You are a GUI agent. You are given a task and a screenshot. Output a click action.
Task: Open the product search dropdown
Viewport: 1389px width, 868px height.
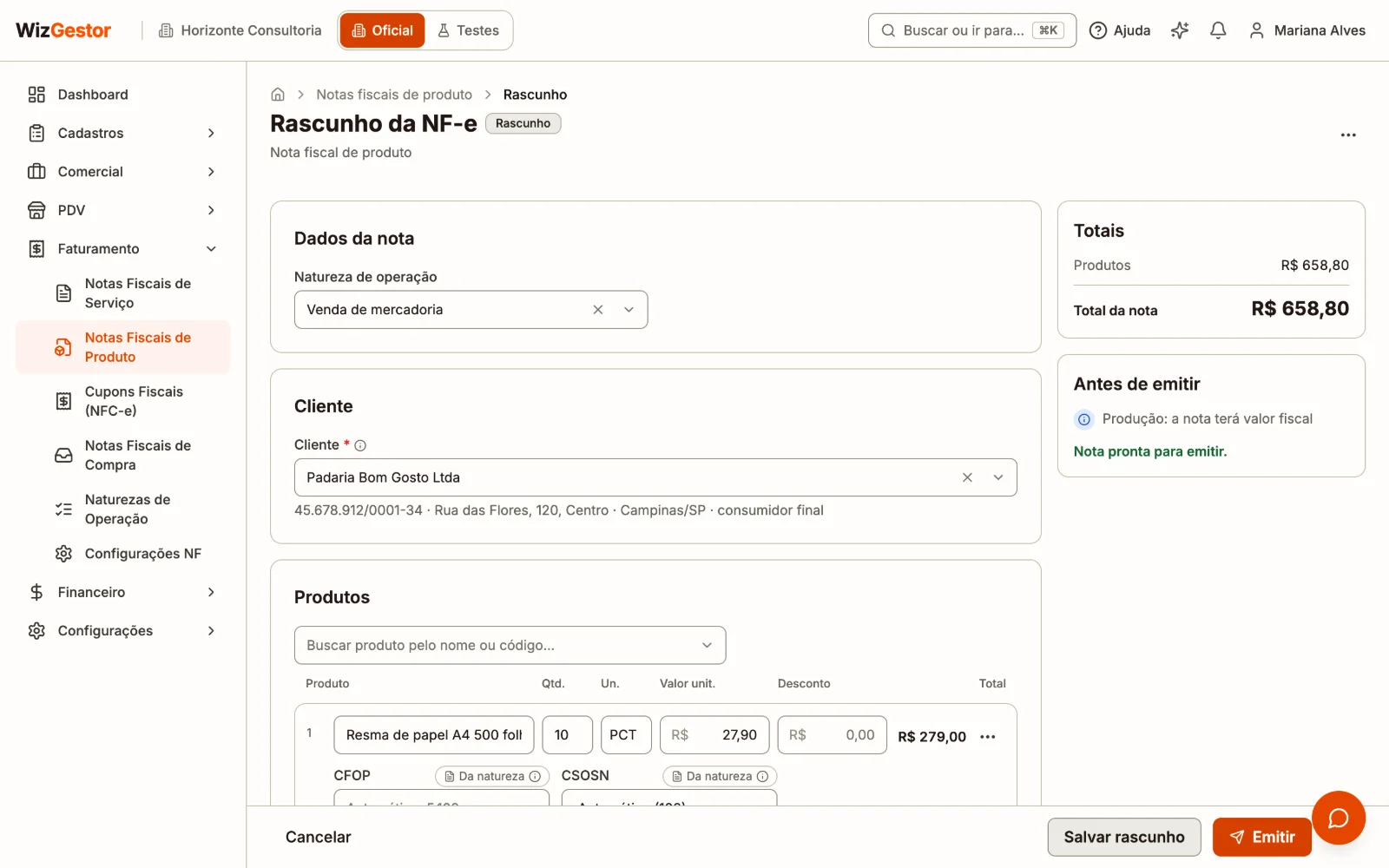[x=510, y=646]
